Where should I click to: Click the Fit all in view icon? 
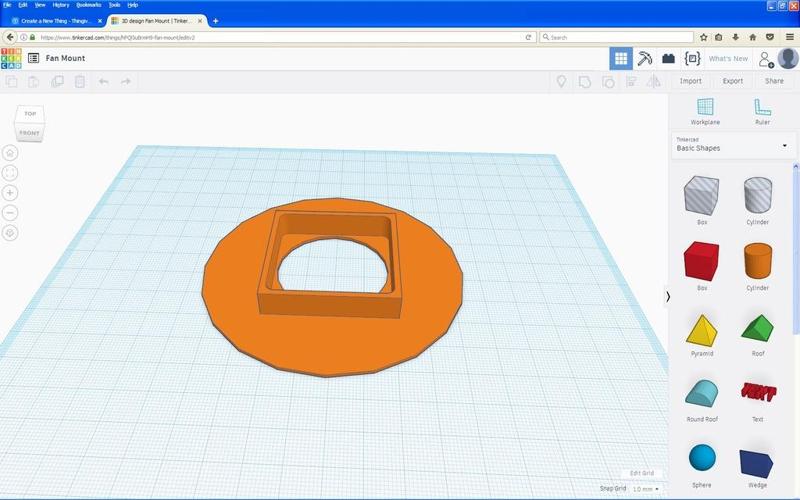tap(10, 173)
